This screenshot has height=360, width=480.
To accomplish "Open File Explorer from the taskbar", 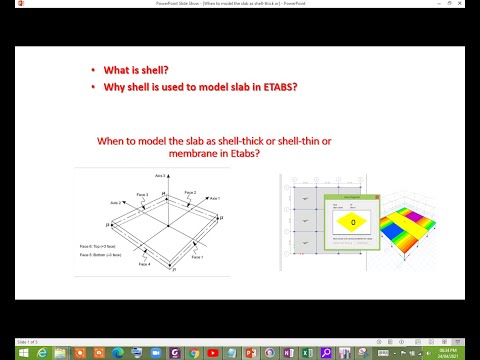I will point(60,353).
